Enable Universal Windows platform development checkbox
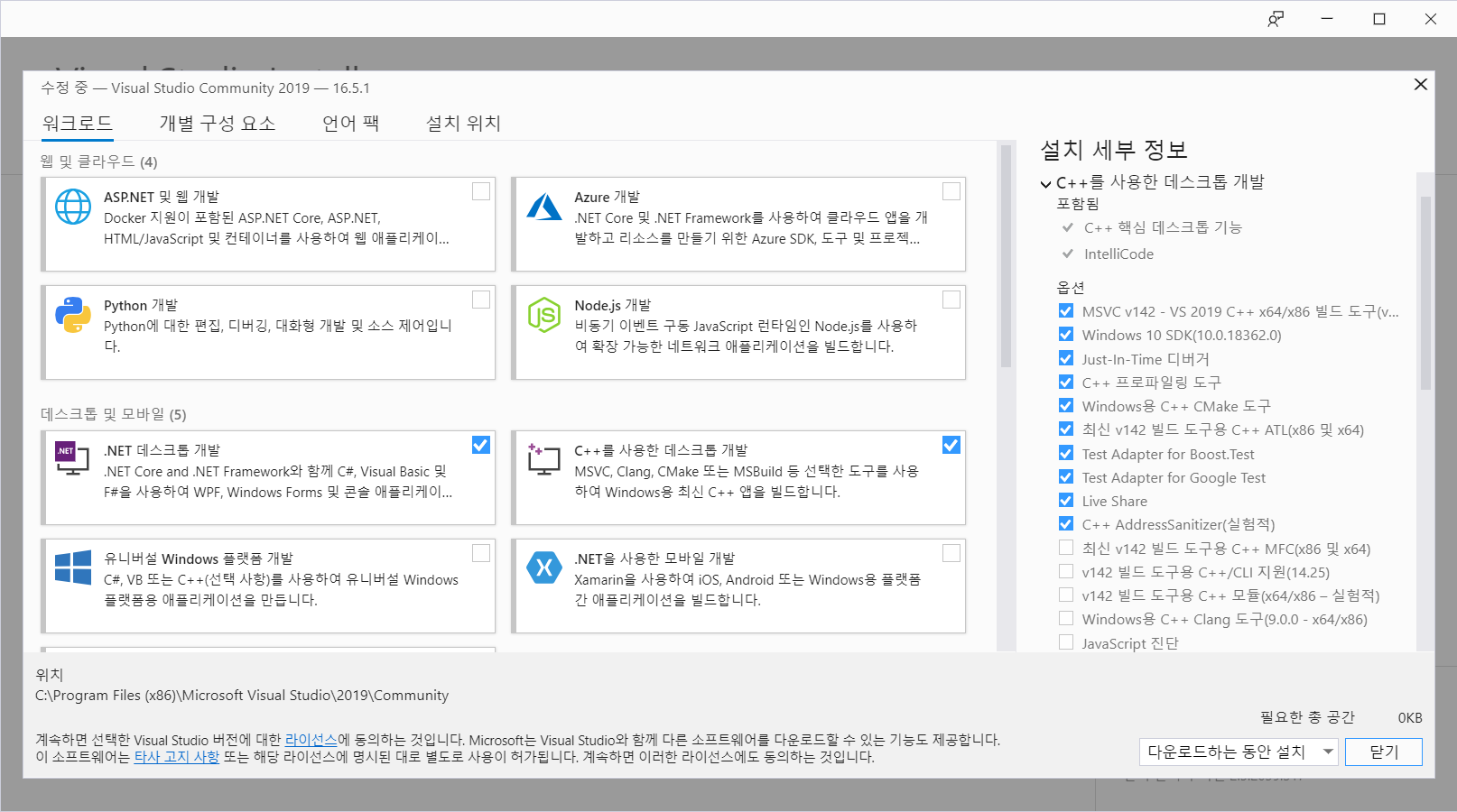Screen dimensions: 1457x812 [481, 553]
